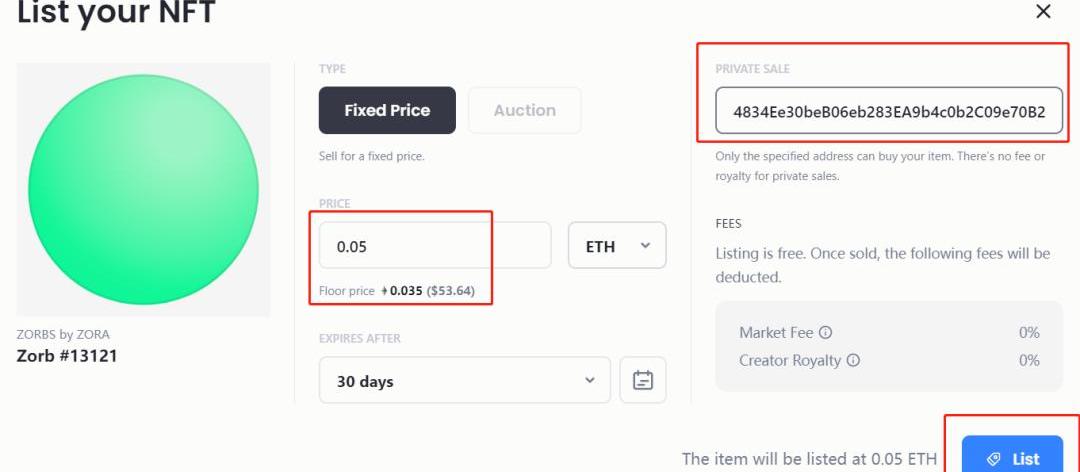Image resolution: width=1080 pixels, height=472 pixels.
Task: Expand the 30 days expiration dropdown
Action: click(x=464, y=381)
